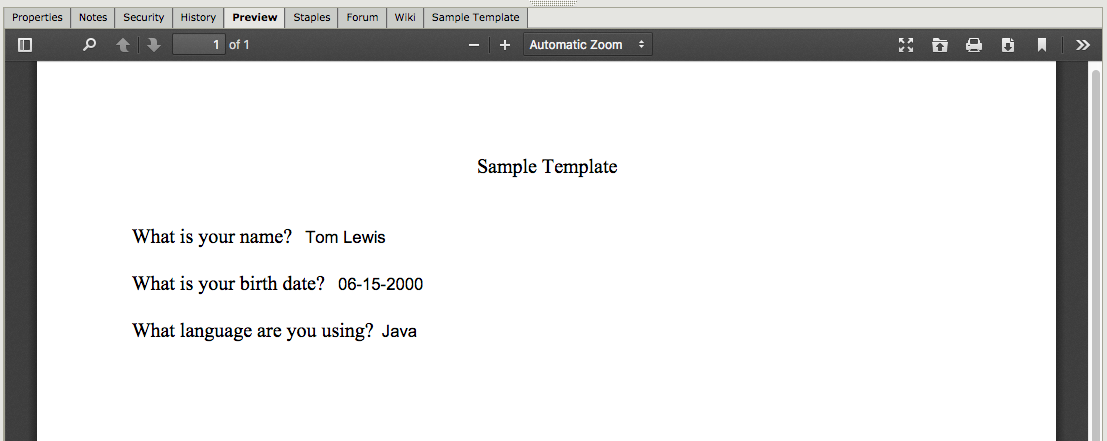Viewport: 1107px width, 441px height.
Task: Expand the tools menu chevrons
Action: click(1083, 45)
